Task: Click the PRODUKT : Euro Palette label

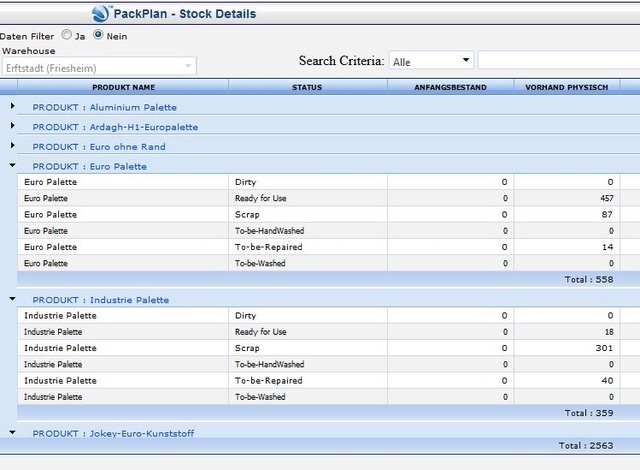Action: [x=89, y=166]
